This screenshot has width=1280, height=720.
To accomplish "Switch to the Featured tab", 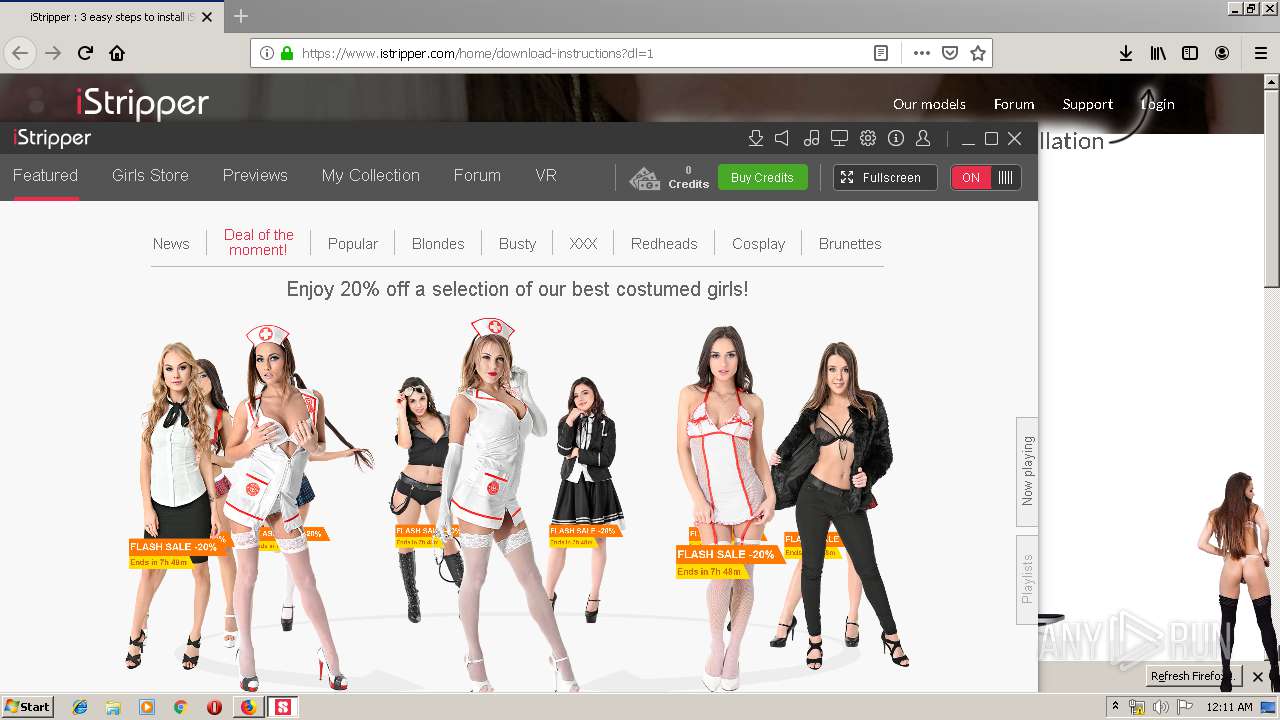I will (45, 175).
